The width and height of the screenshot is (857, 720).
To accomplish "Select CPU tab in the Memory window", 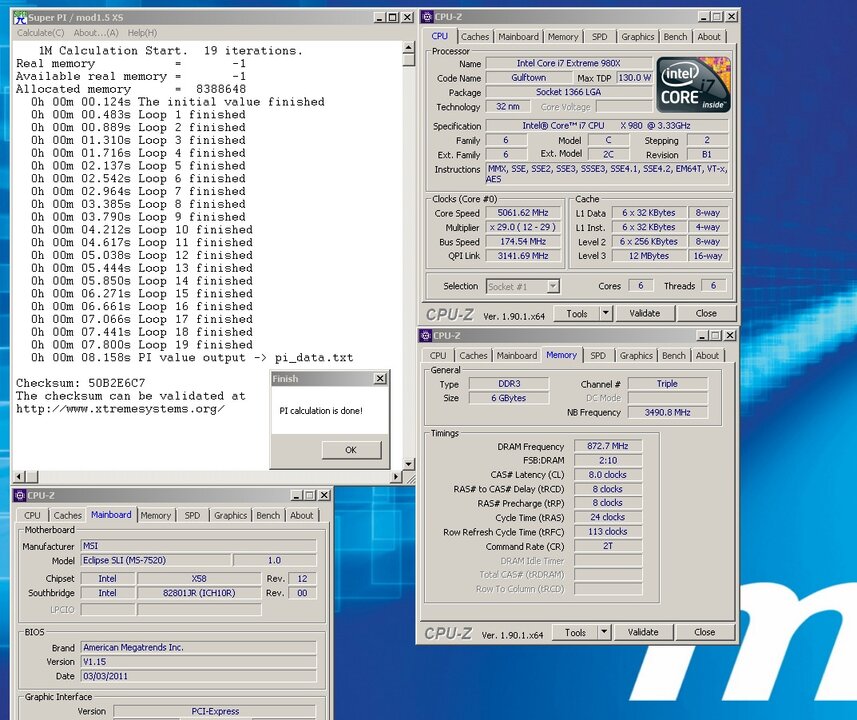I will (438, 355).
